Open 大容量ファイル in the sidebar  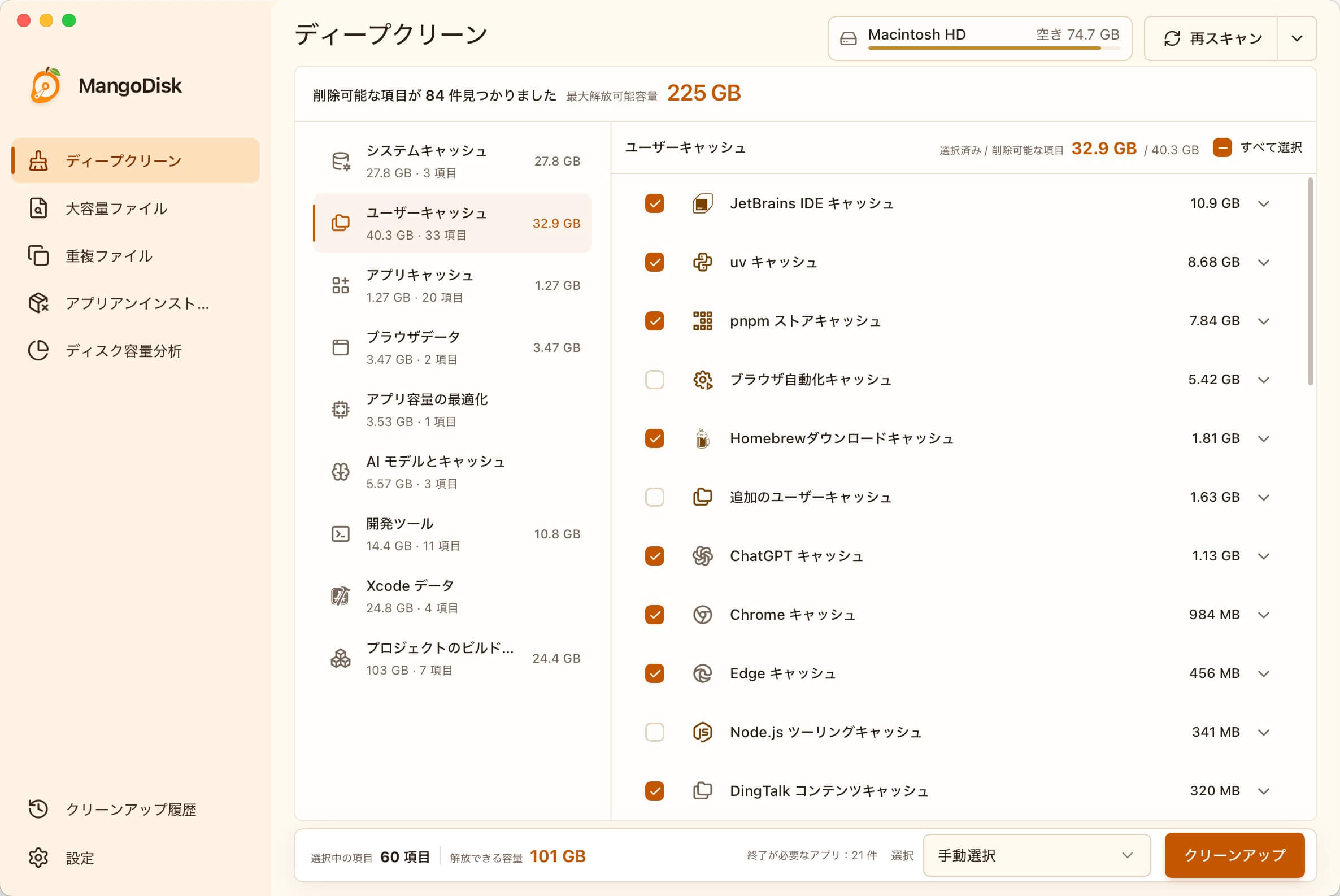(x=136, y=208)
